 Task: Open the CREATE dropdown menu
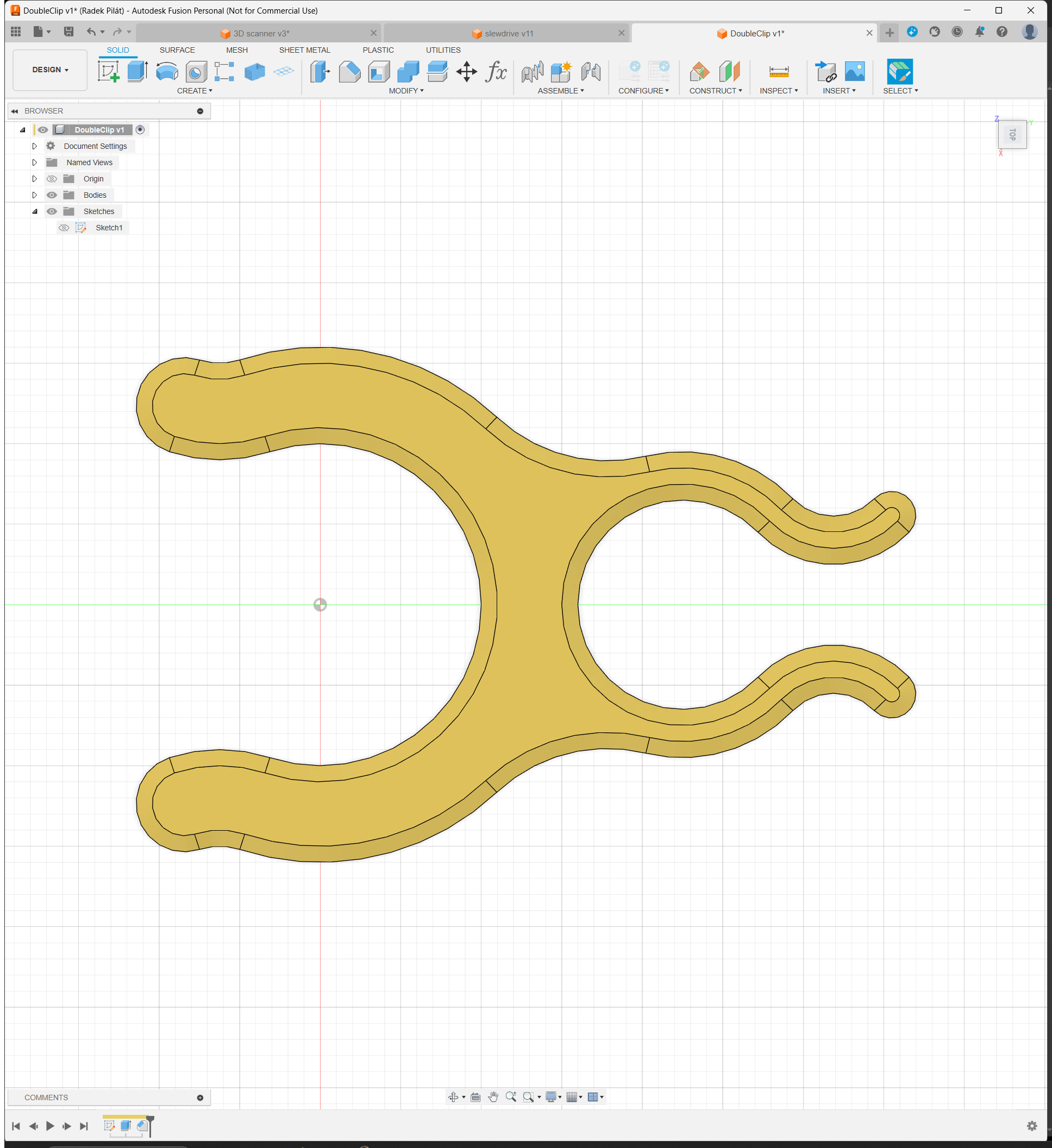[195, 91]
